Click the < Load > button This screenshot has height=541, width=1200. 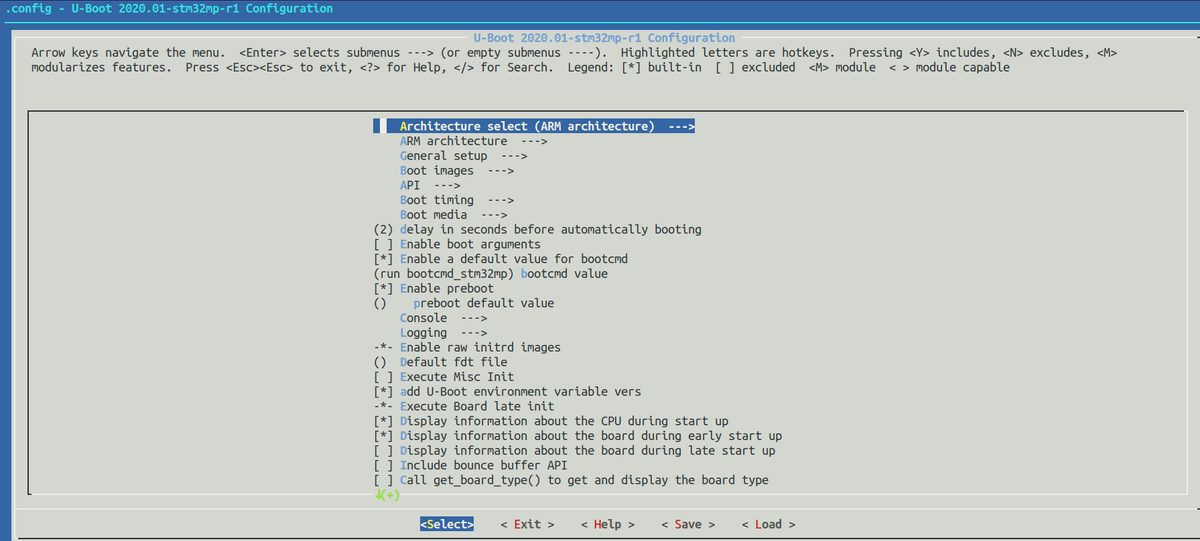click(x=768, y=524)
